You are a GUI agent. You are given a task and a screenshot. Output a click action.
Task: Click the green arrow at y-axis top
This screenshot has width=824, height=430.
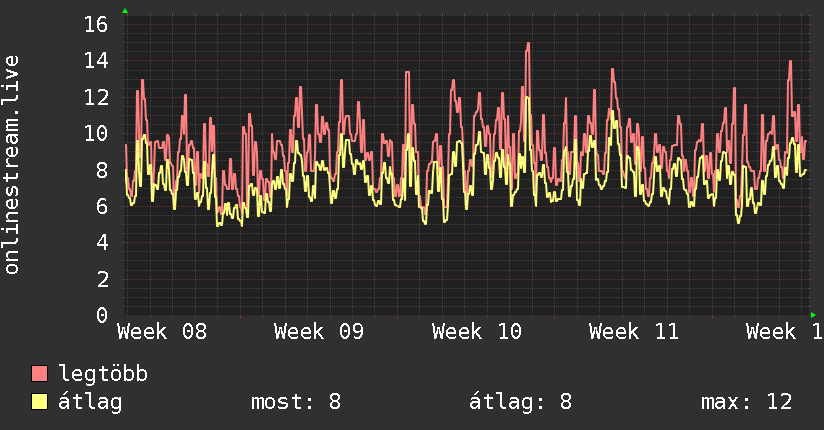pyautogui.click(x=125, y=11)
